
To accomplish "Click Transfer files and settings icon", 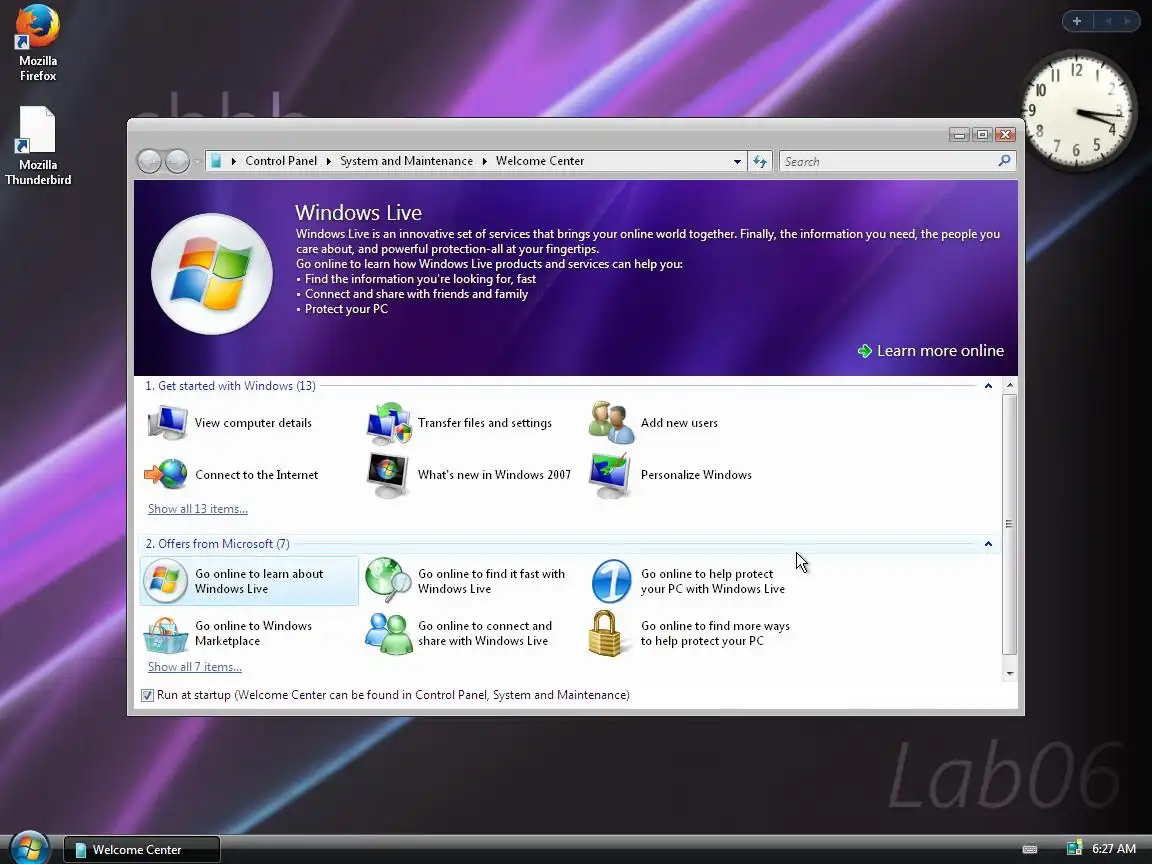I will click(x=389, y=423).
